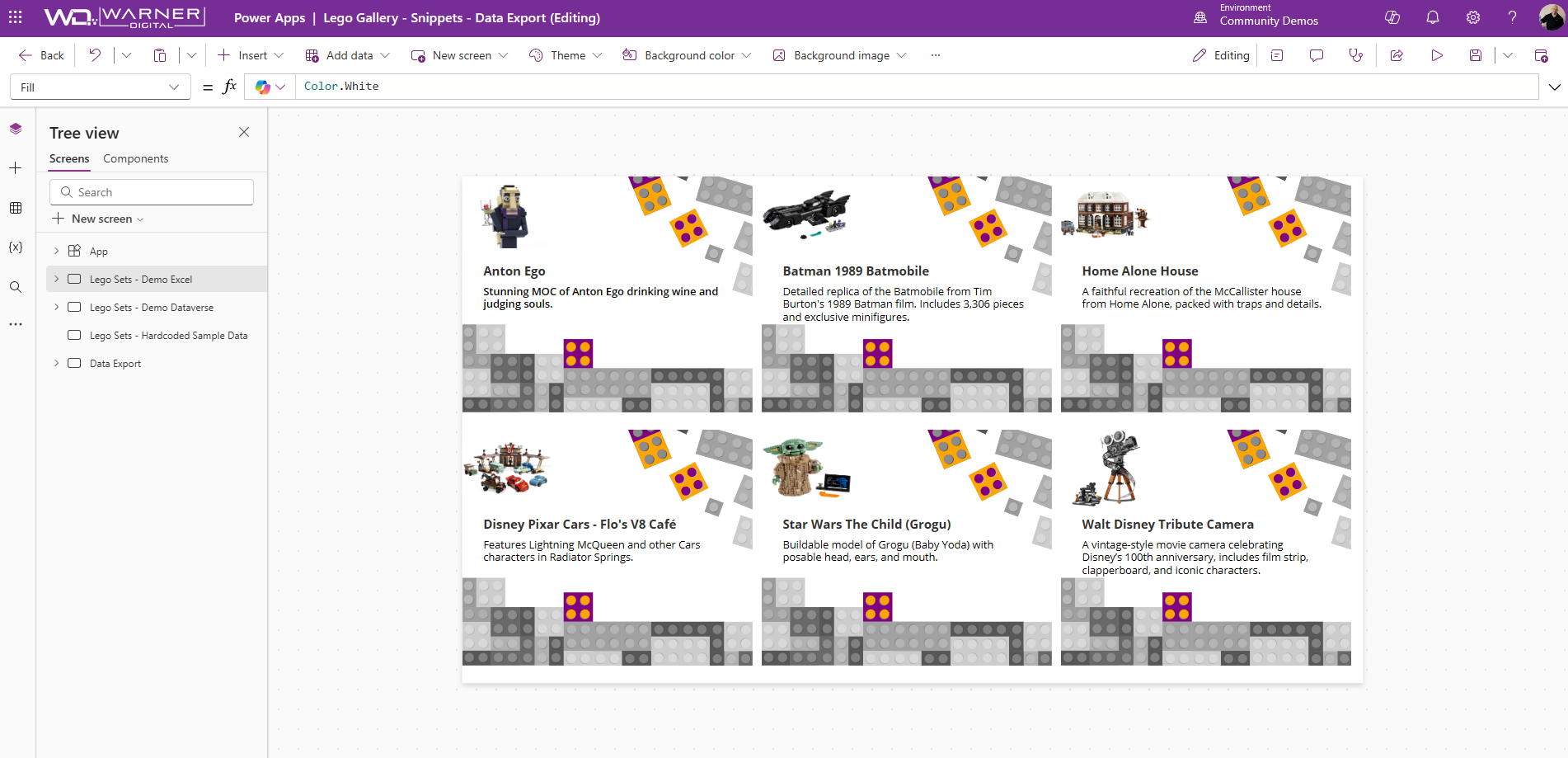The image size is (1568, 758).
Task: Click the Environment Community Demos selector
Action: (x=1256, y=17)
